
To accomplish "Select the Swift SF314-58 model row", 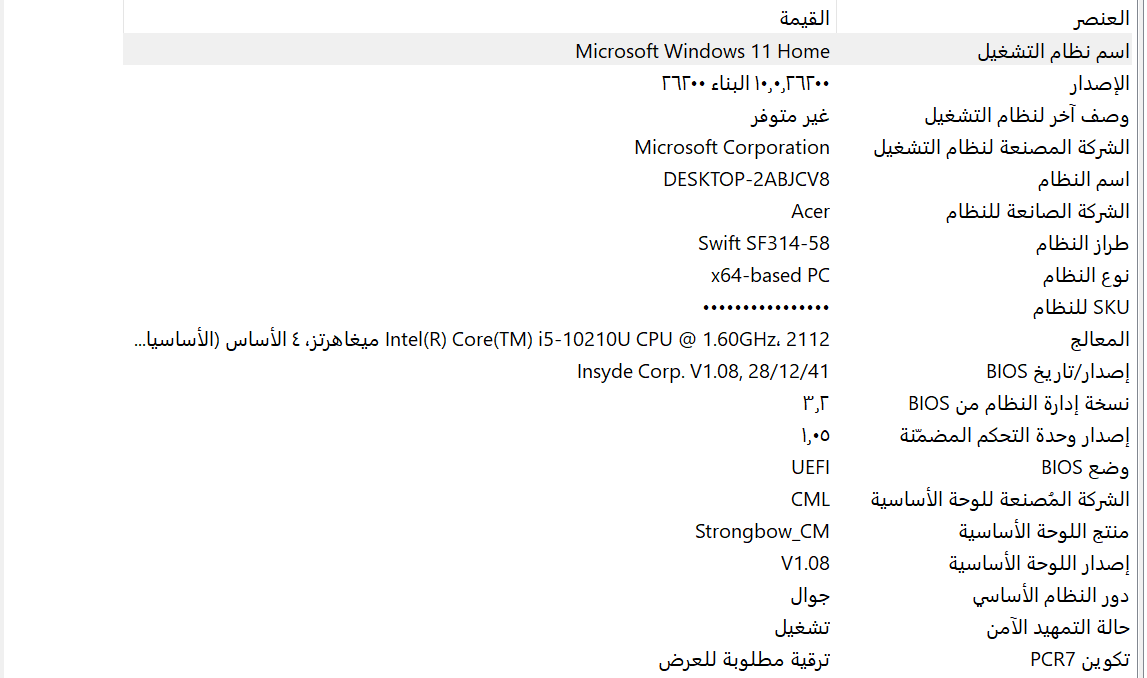I will (628, 244).
